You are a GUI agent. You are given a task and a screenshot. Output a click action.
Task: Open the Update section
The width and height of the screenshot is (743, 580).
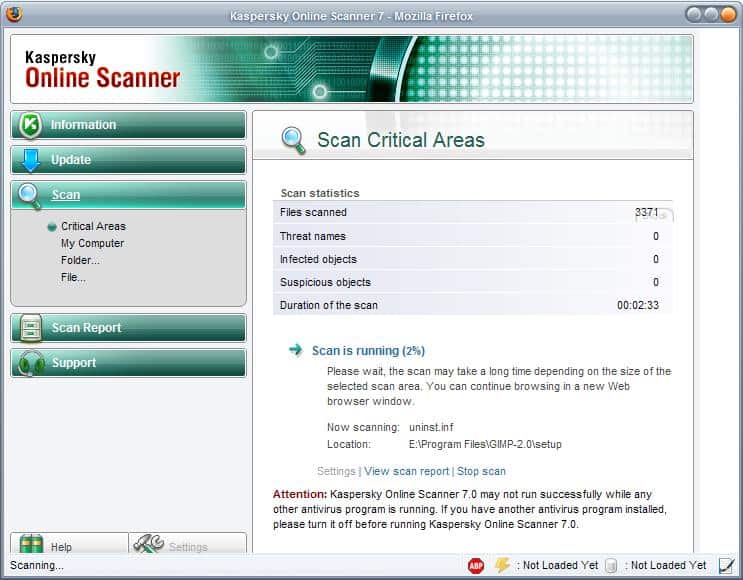click(x=128, y=160)
